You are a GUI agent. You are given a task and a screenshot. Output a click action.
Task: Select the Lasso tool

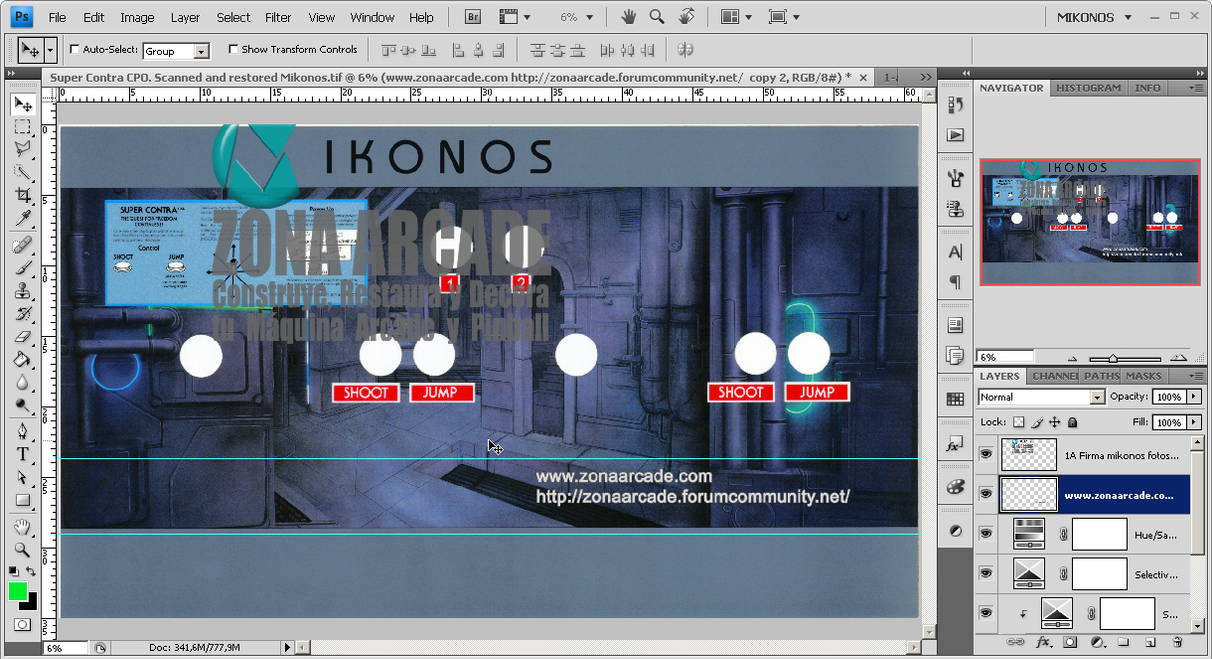tap(22, 149)
